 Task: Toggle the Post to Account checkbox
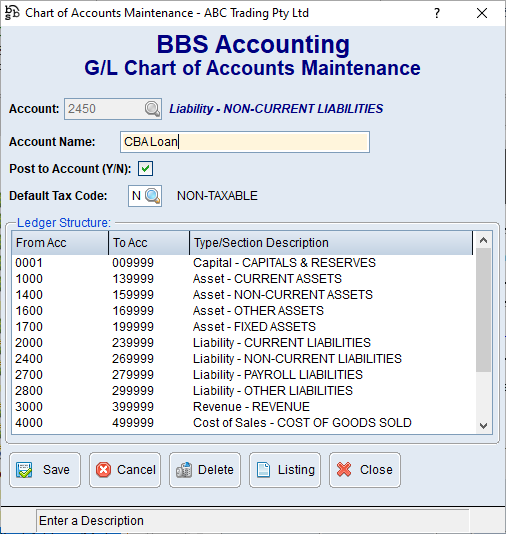tap(145, 169)
